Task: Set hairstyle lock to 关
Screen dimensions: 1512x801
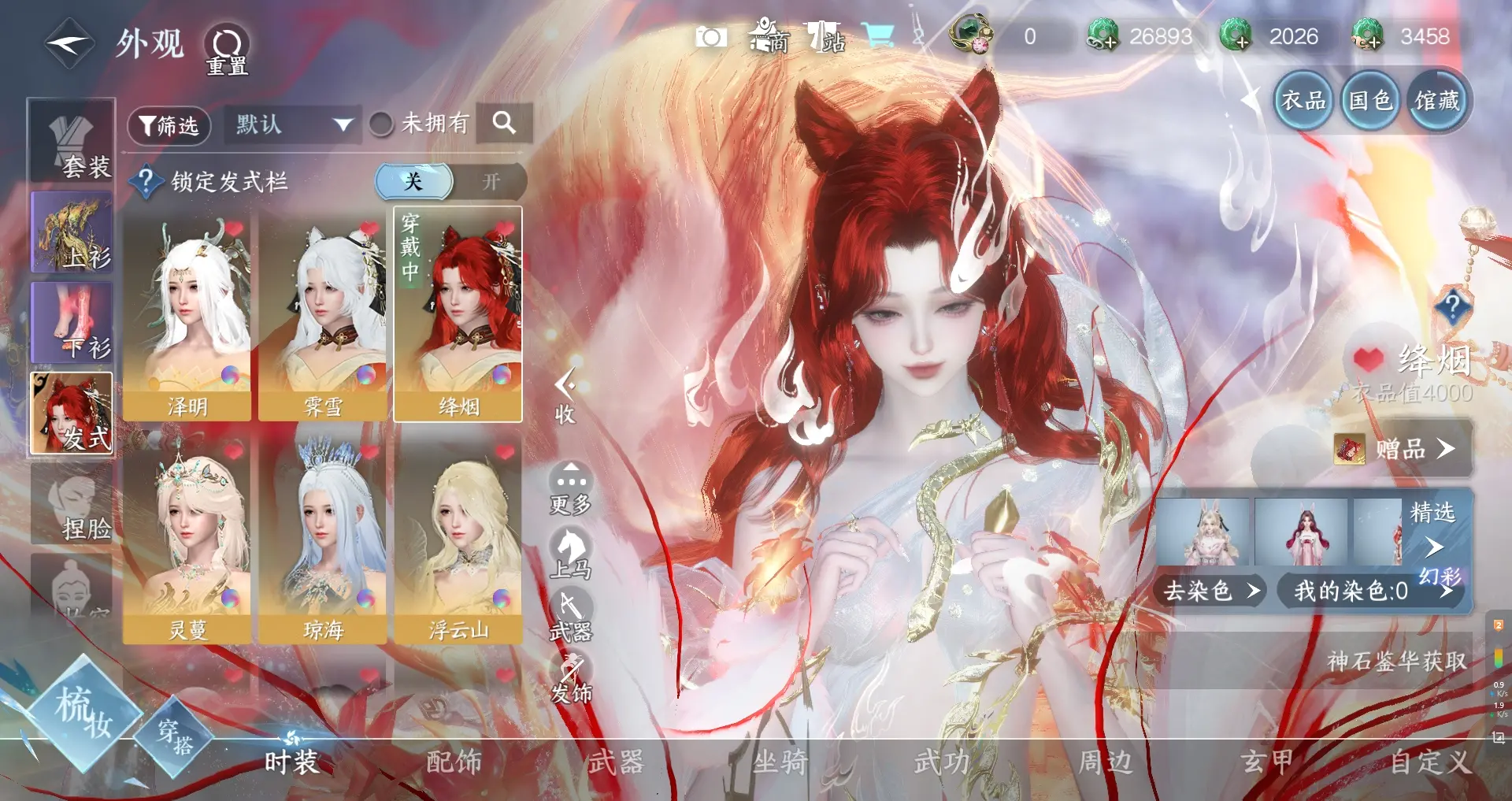Action: point(414,182)
